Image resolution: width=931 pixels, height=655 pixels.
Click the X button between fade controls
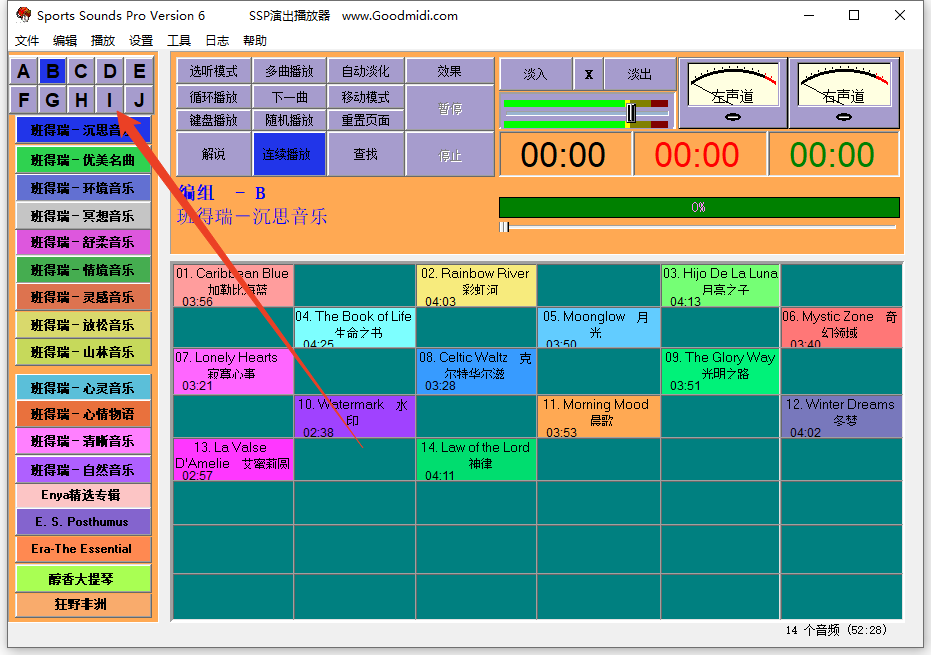589,74
